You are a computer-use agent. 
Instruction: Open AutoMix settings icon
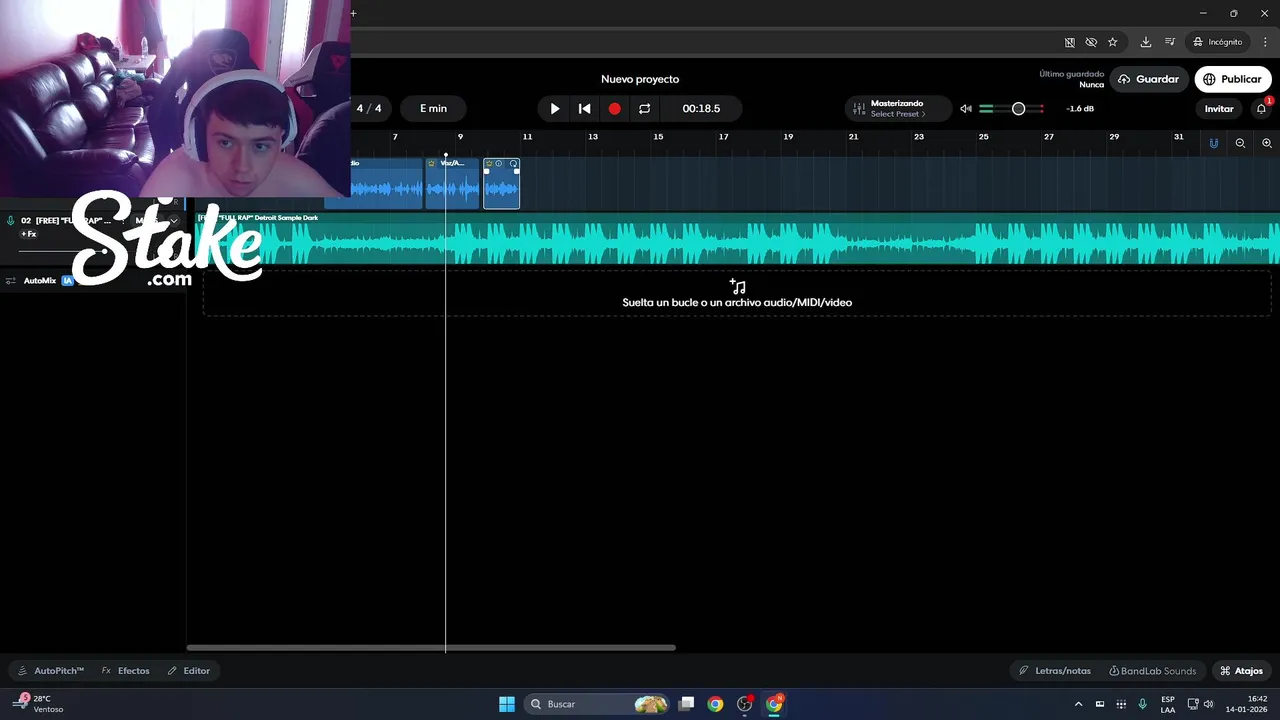(10, 281)
